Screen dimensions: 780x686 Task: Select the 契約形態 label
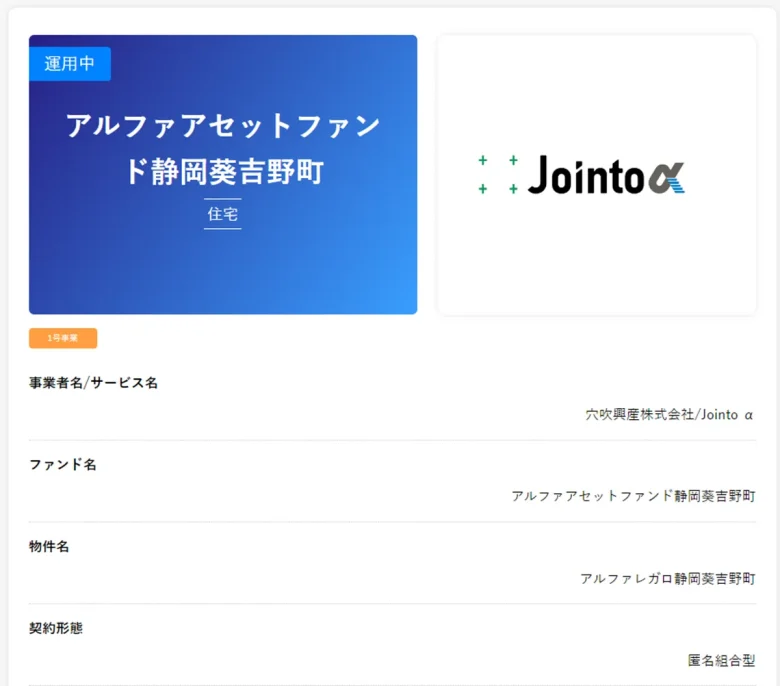(x=56, y=629)
